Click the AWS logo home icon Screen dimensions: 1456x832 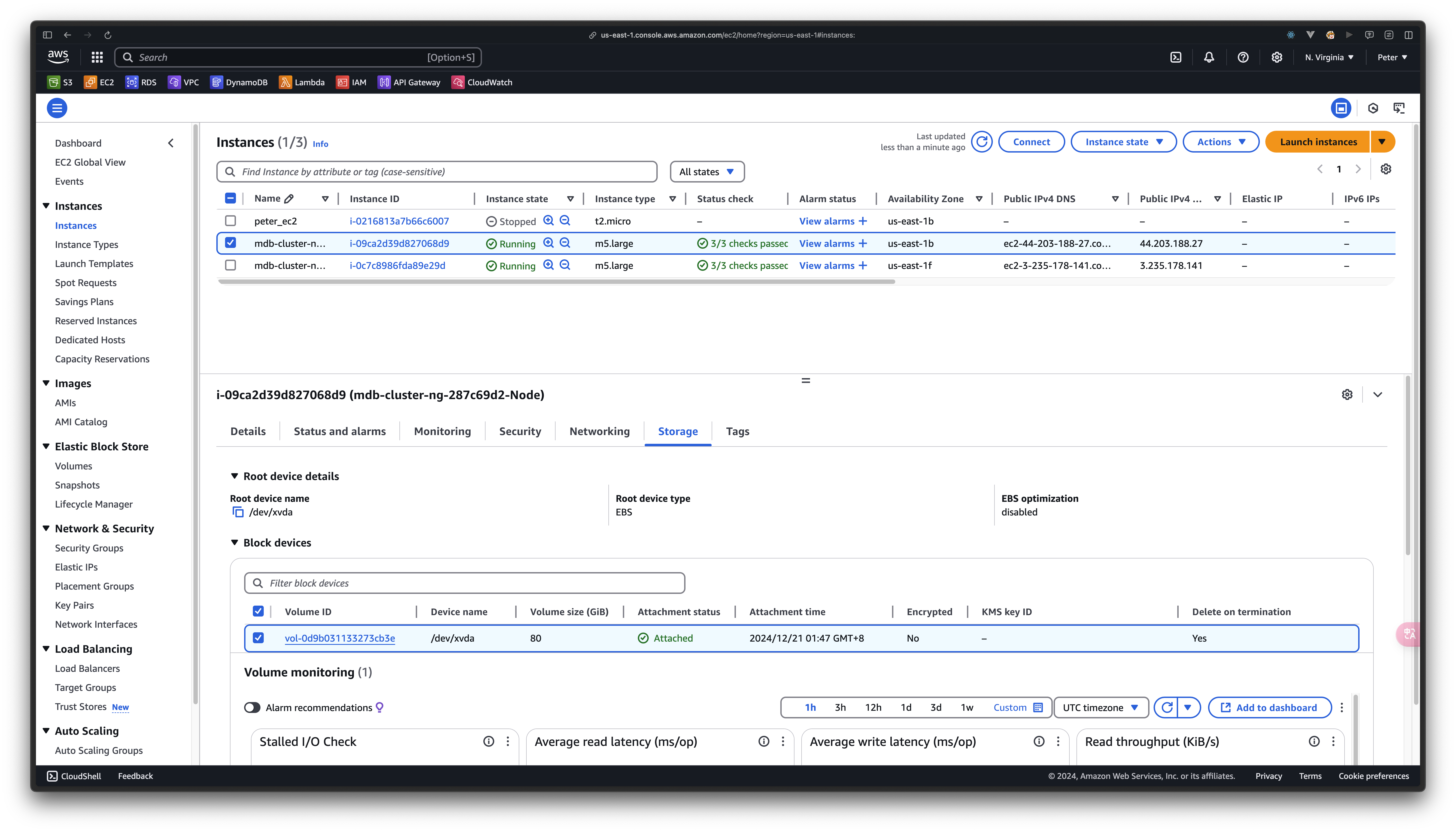pos(58,57)
